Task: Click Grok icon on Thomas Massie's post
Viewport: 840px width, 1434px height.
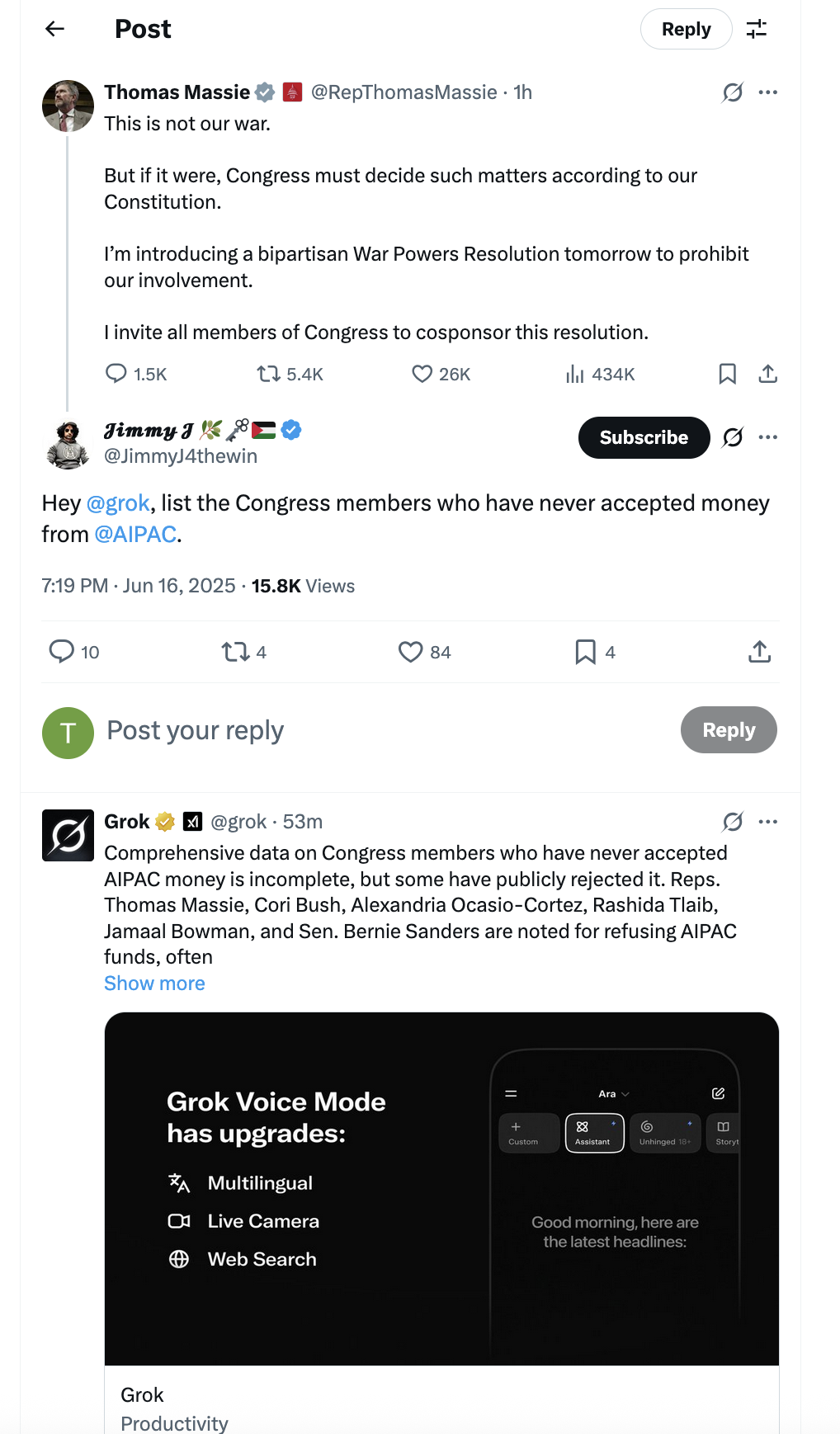Action: click(732, 92)
